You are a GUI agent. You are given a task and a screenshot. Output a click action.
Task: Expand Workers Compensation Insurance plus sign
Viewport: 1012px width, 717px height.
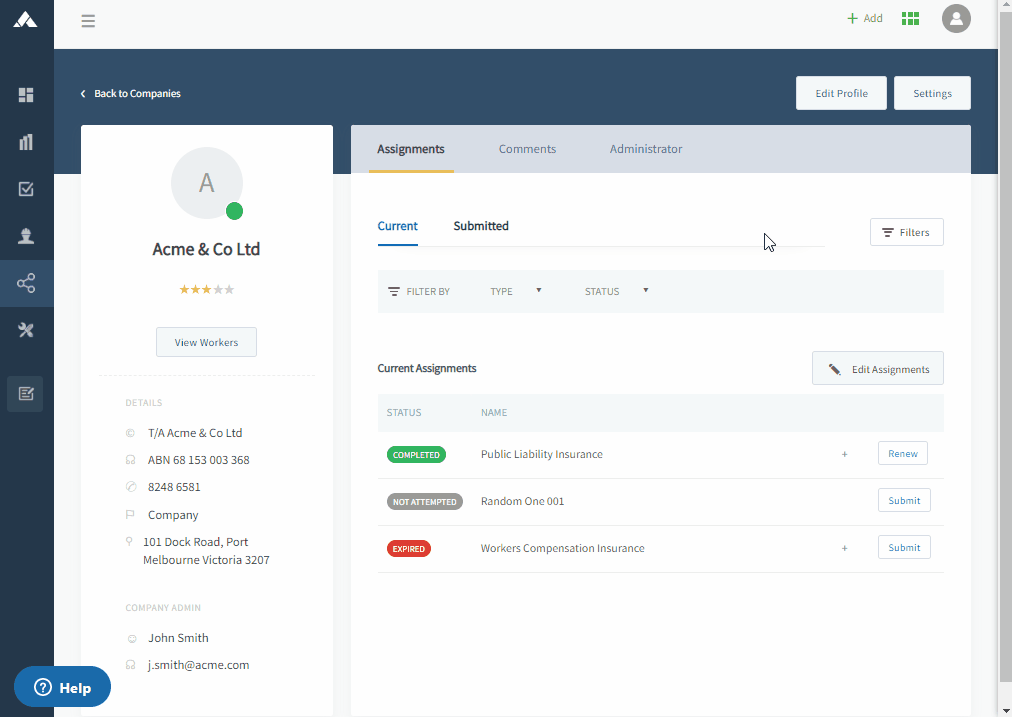844,548
